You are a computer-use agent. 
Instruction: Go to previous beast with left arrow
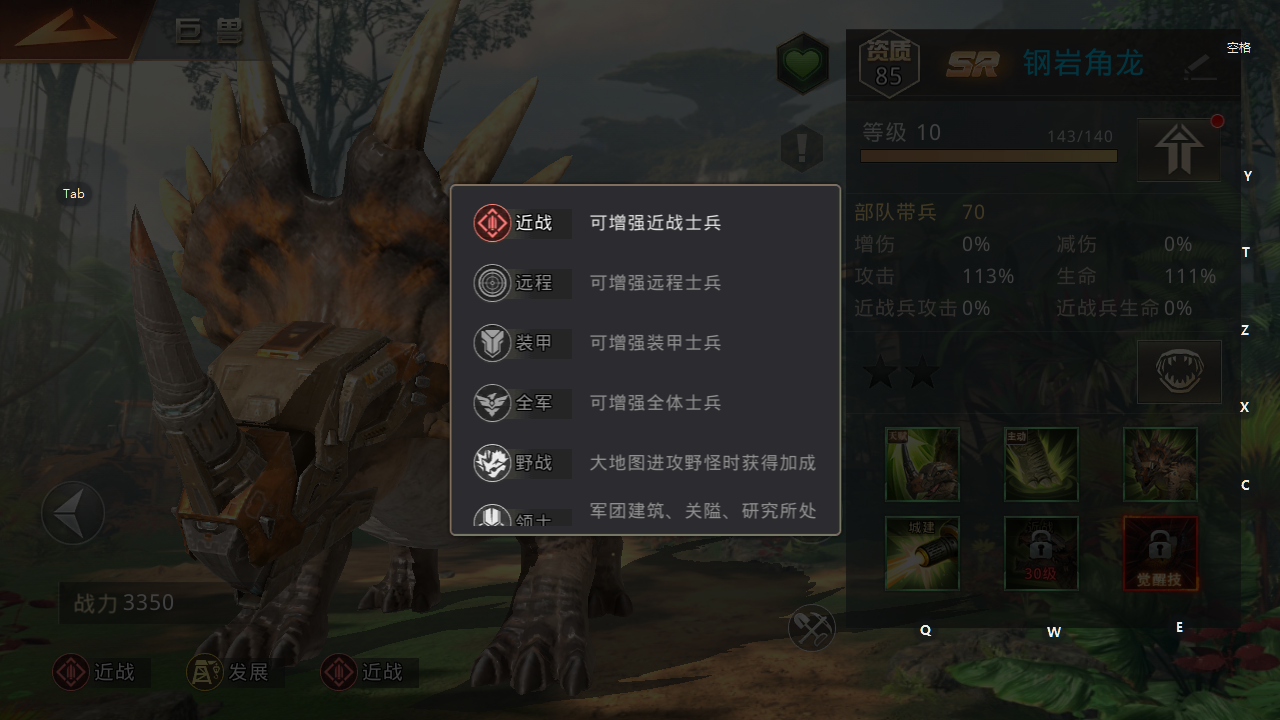coord(73,513)
